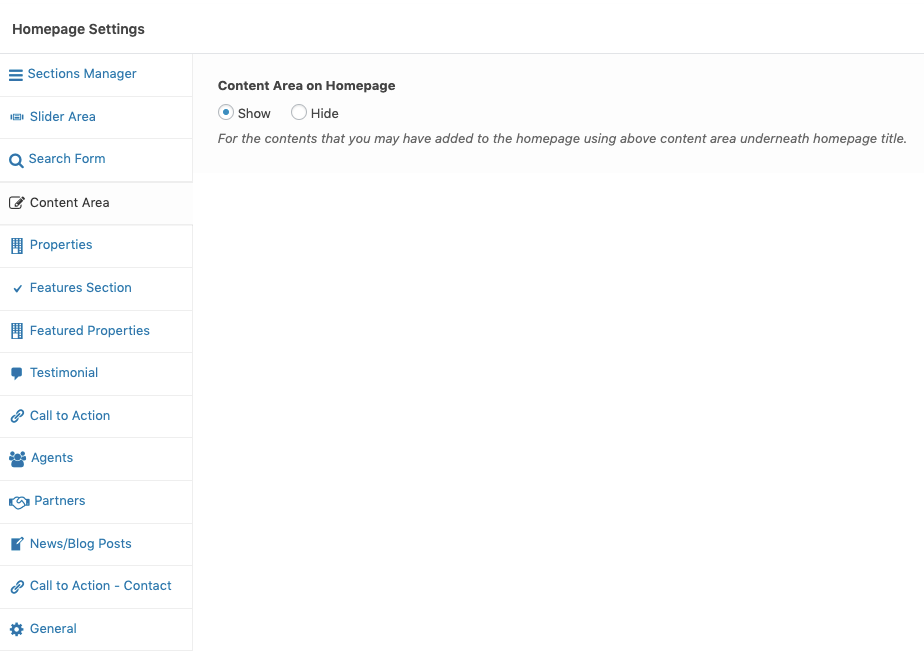The width and height of the screenshot is (924, 653).
Task: Open the Sections Manager tab
Action: [x=96, y=75]
